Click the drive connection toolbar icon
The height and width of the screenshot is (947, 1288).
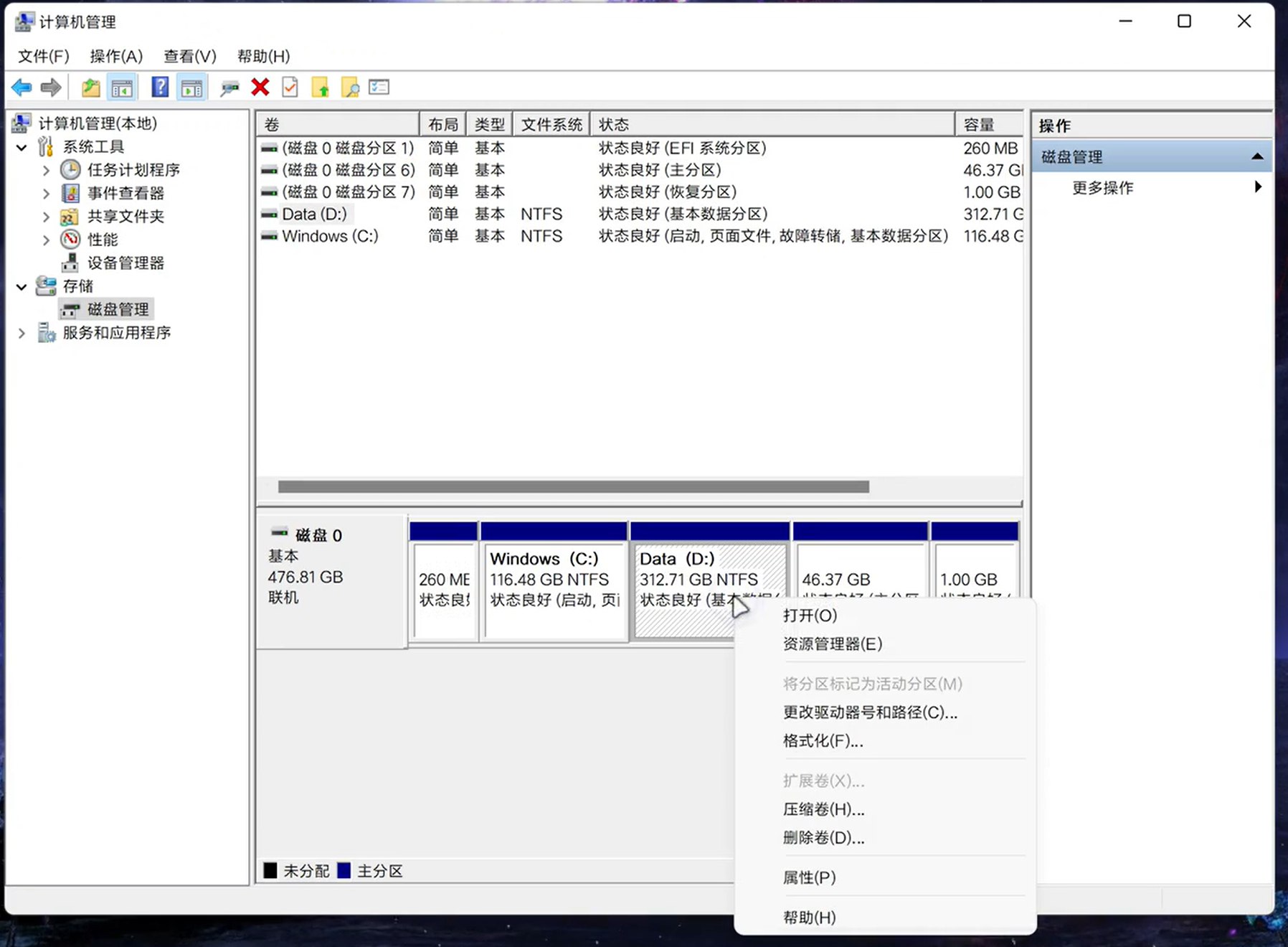[229, 88]
